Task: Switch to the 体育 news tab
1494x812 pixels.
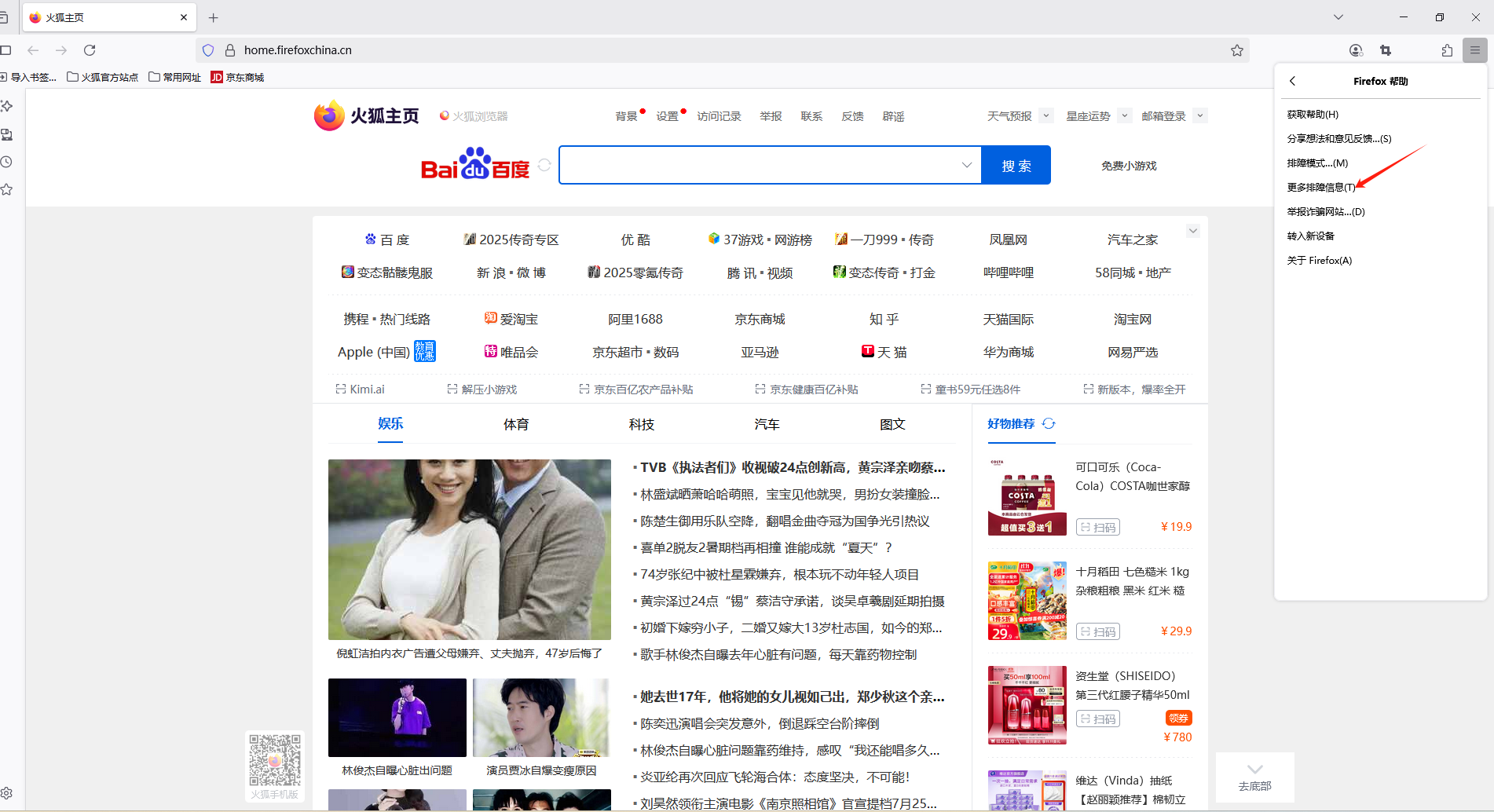Action: 516,424
